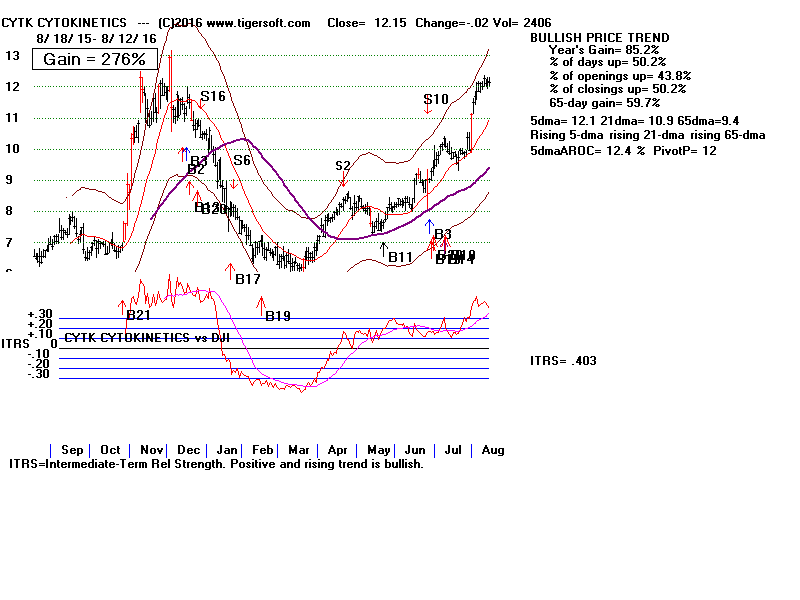Click the ITRS= .403 readout
Screen dimensions: 800x600
563,361
